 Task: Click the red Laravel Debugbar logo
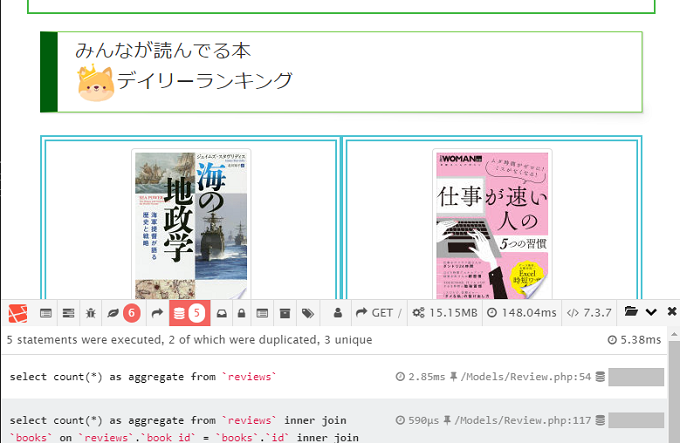click(18, 313)
